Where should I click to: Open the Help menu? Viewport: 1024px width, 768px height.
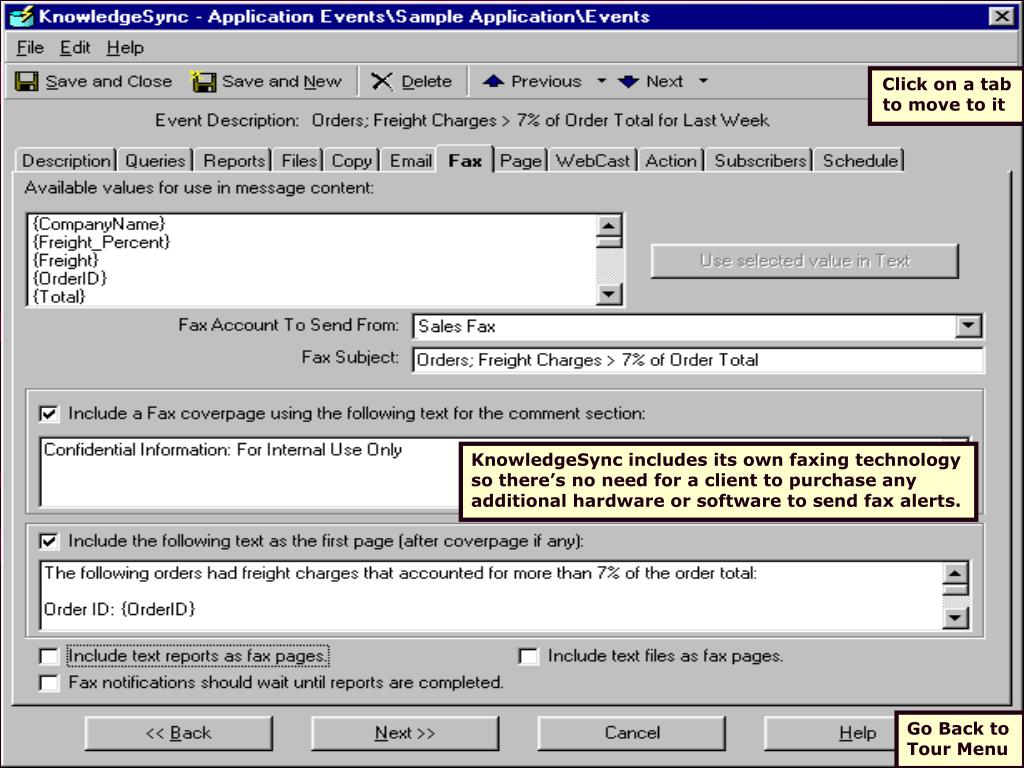(125, 48)
